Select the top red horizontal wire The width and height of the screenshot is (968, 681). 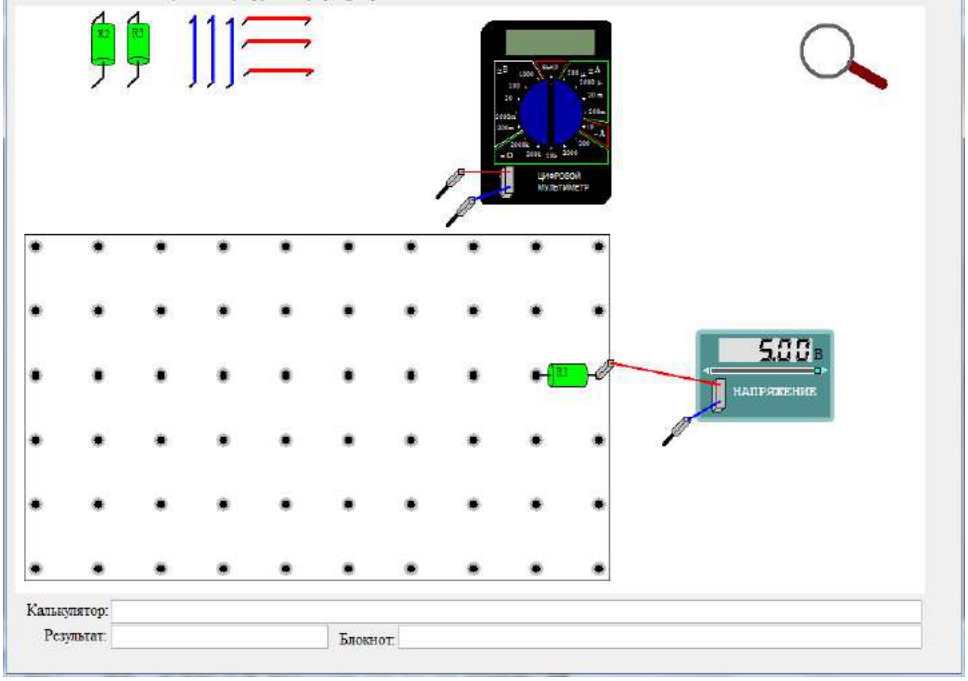click(x=277, y=20)
